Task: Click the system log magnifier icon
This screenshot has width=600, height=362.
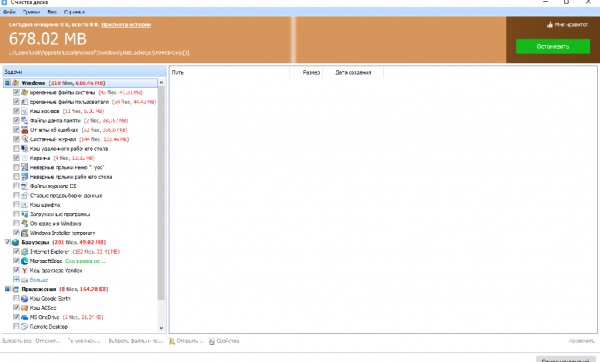Action: pyautogui.click(x=25, y=139)
